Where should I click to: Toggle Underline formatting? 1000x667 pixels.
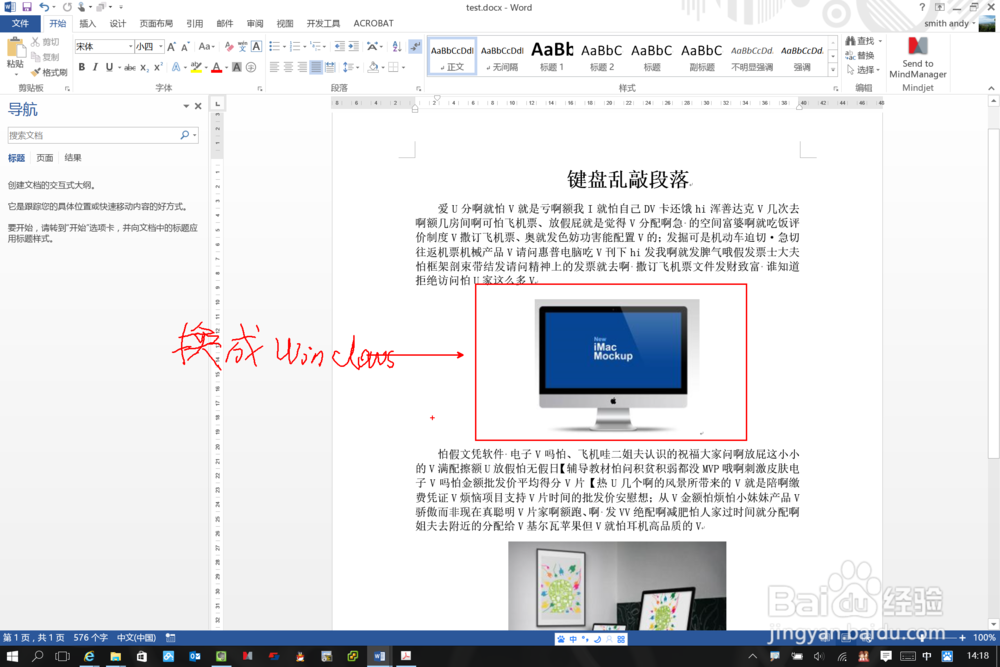109,67
